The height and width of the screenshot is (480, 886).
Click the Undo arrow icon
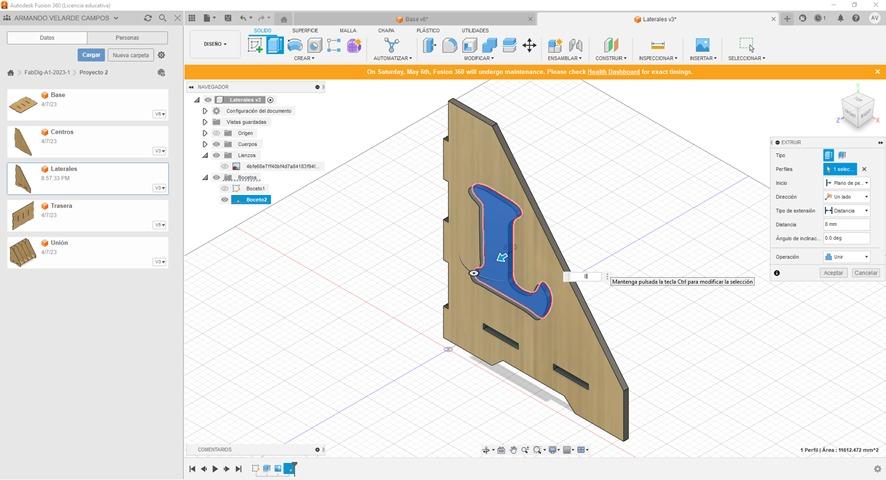click(243, 18)
